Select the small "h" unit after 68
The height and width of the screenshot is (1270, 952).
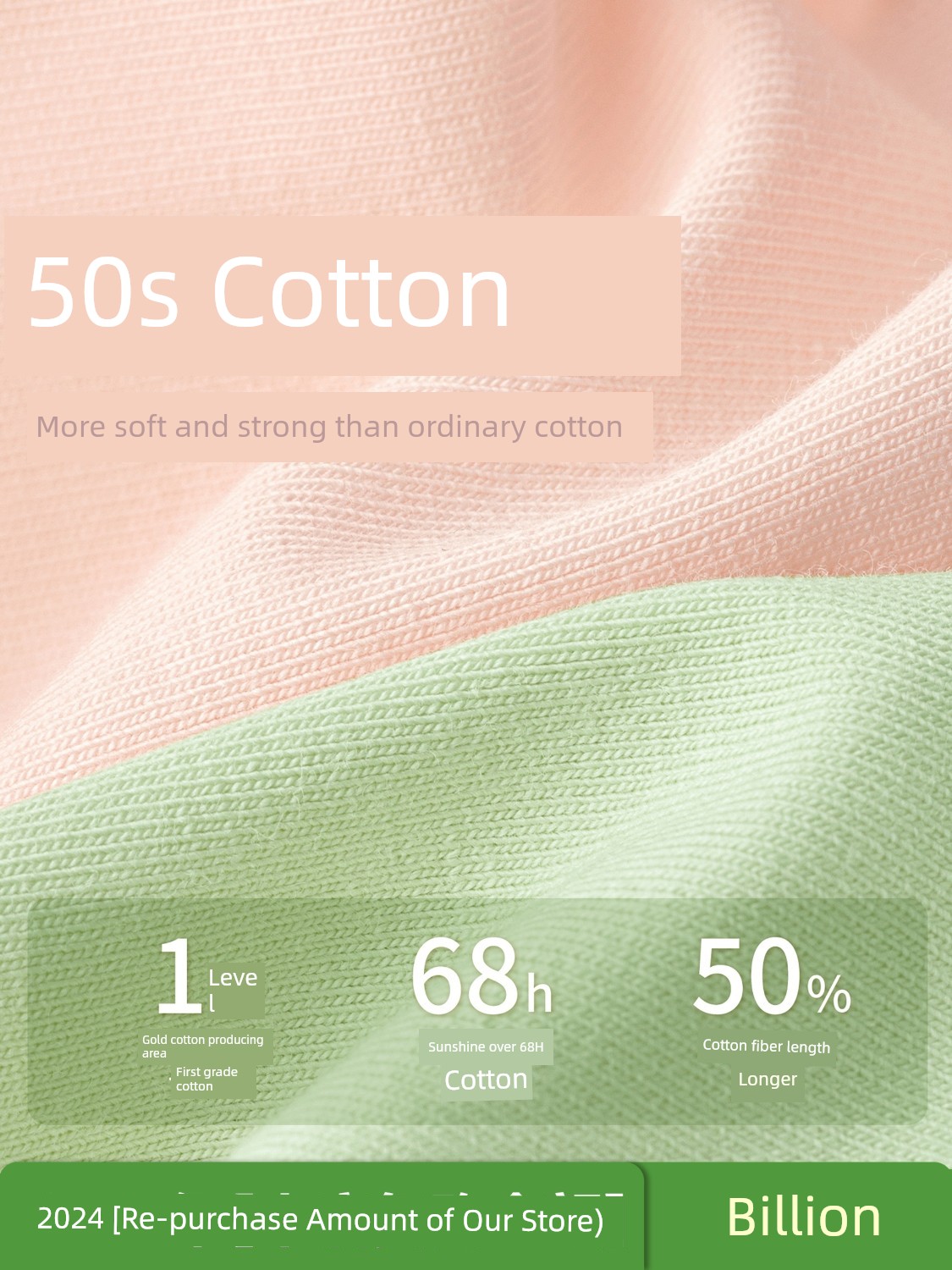(539, 993)
